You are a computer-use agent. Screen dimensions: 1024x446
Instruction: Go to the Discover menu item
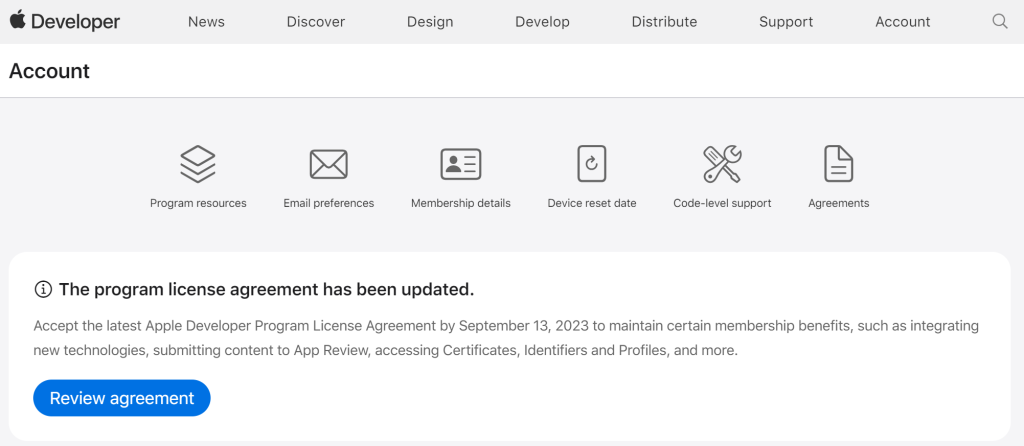(316, 22)
